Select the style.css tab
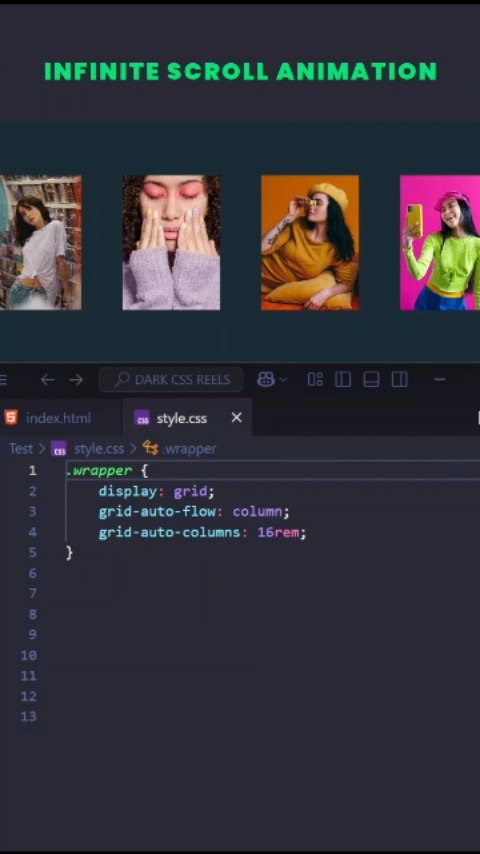Image resolution: width=480 pixels, height=854 pixels. click(x=182, y=418)
